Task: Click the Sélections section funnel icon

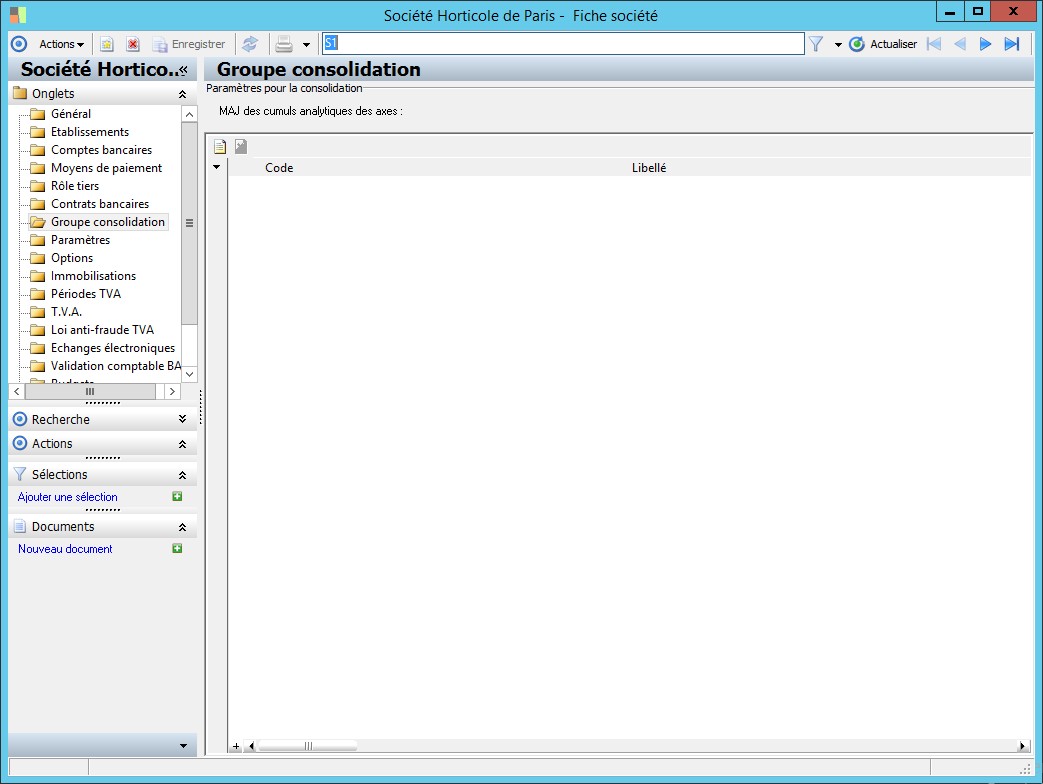Action: (20, 474)
